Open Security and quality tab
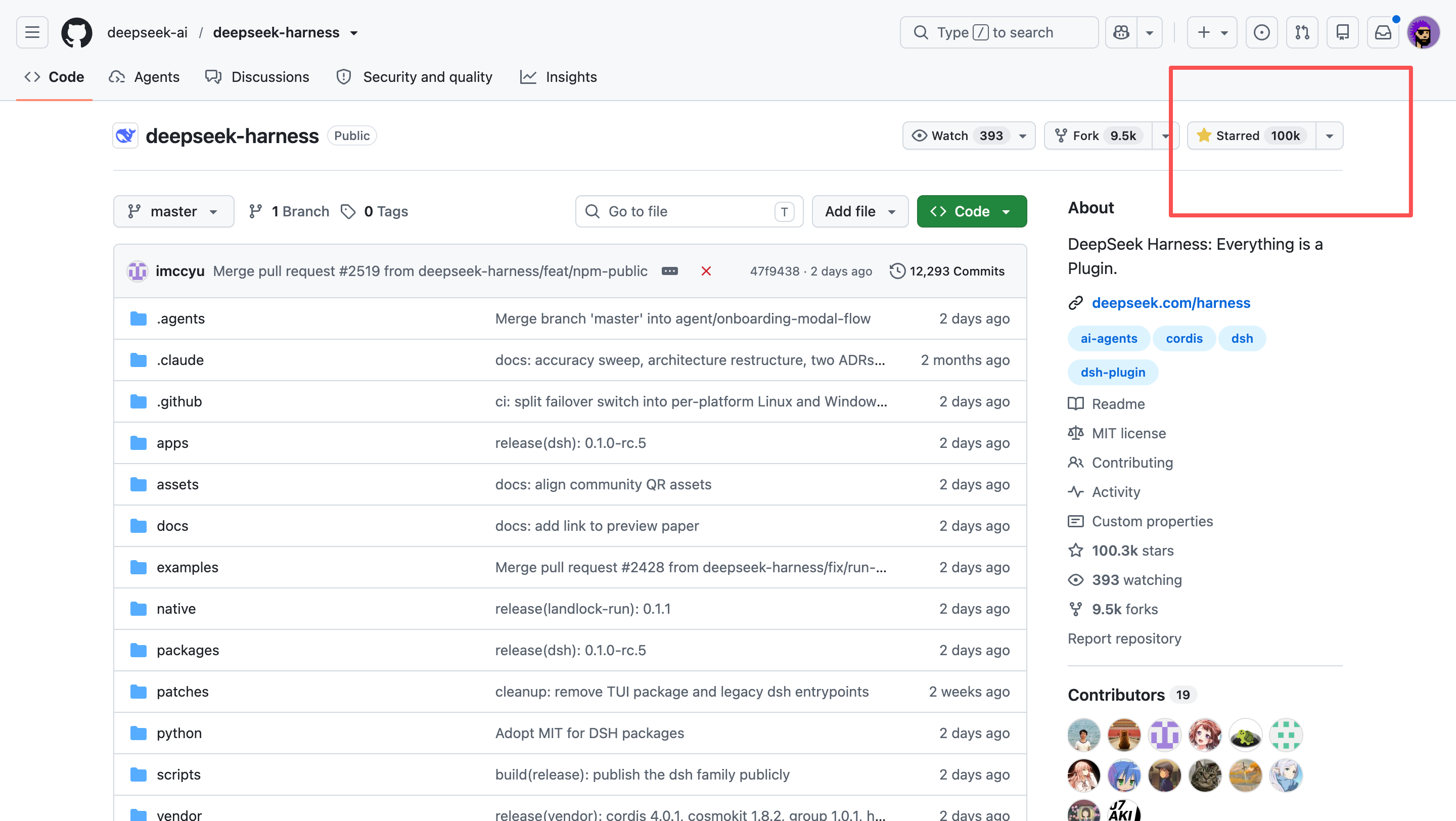 (415, 77)
